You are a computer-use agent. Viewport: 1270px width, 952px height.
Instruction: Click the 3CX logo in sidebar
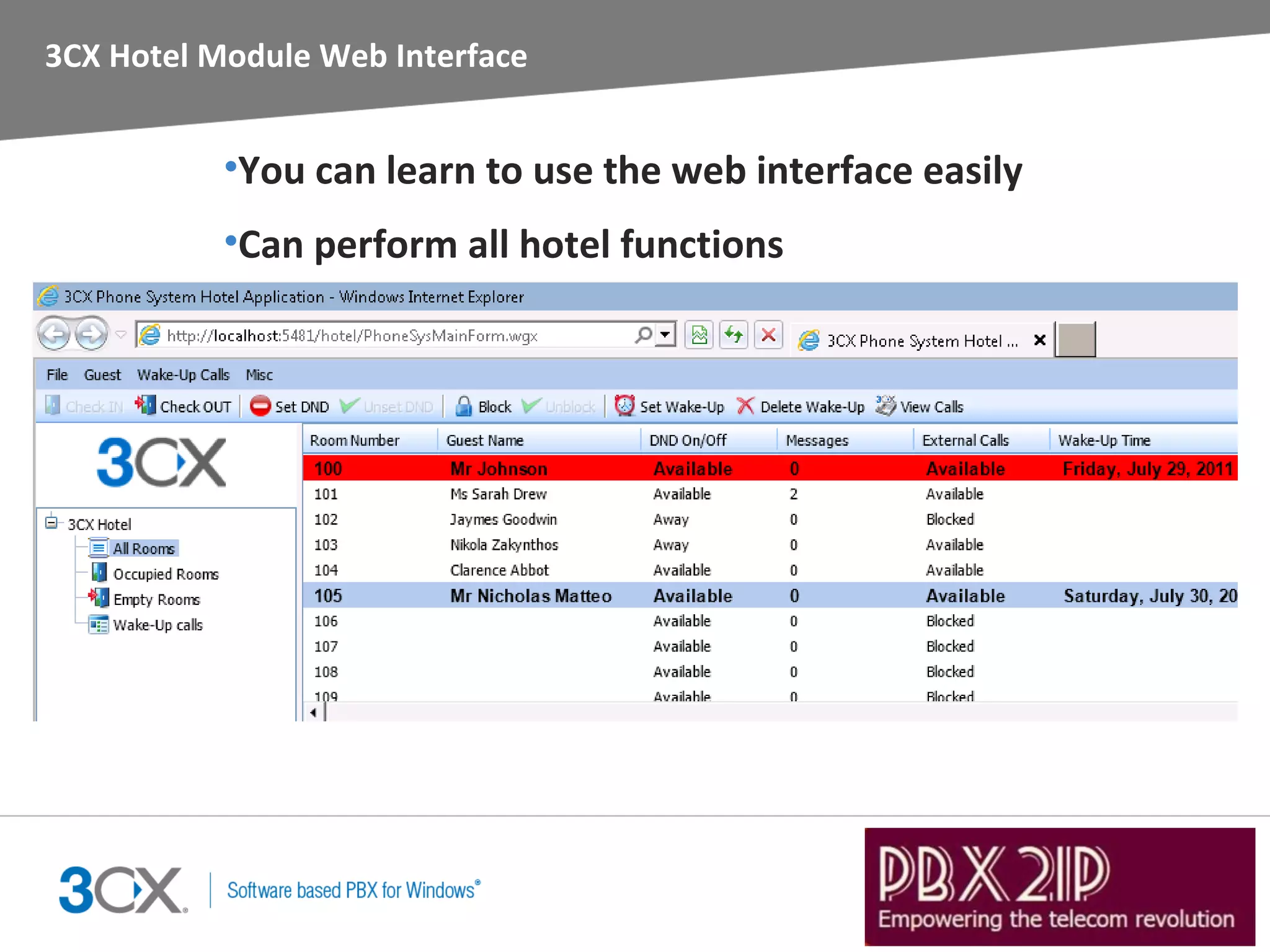click(162, 462)
